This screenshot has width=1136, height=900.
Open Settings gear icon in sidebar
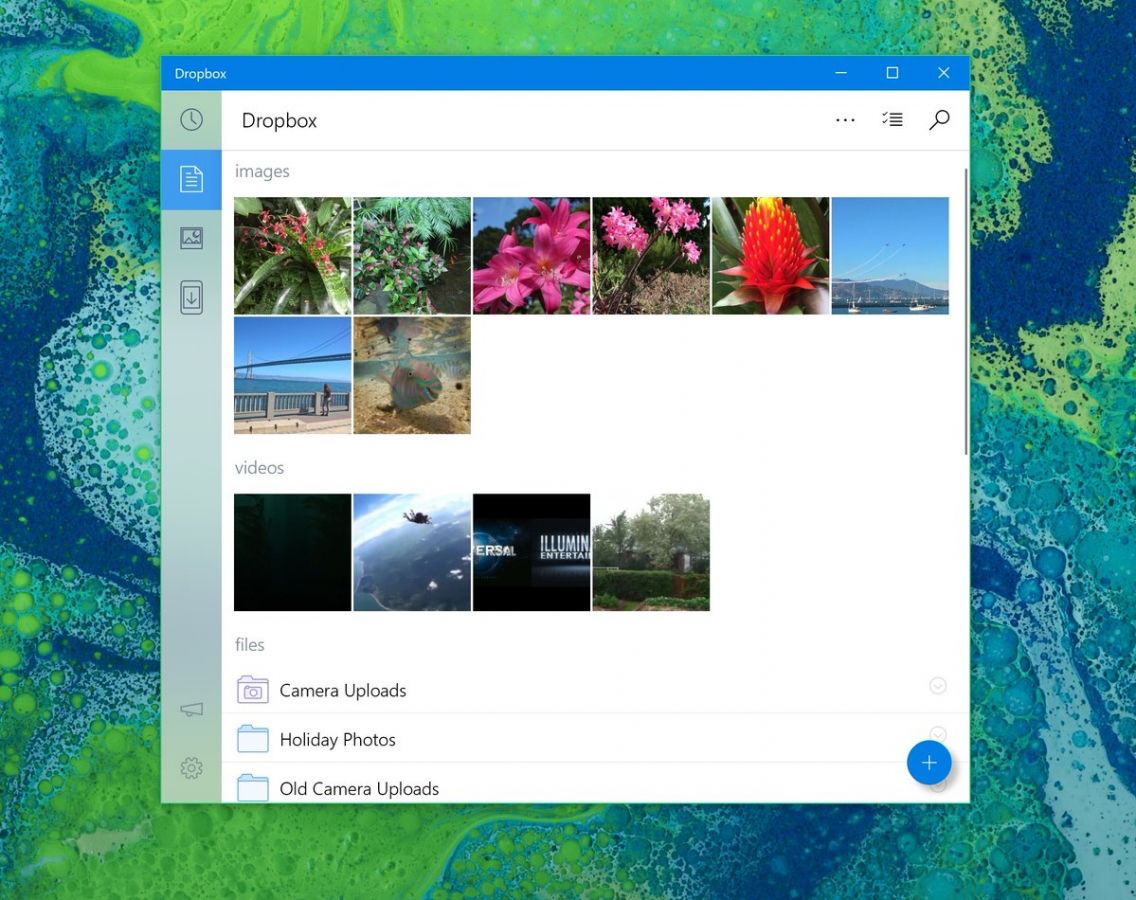coord(191,767)
